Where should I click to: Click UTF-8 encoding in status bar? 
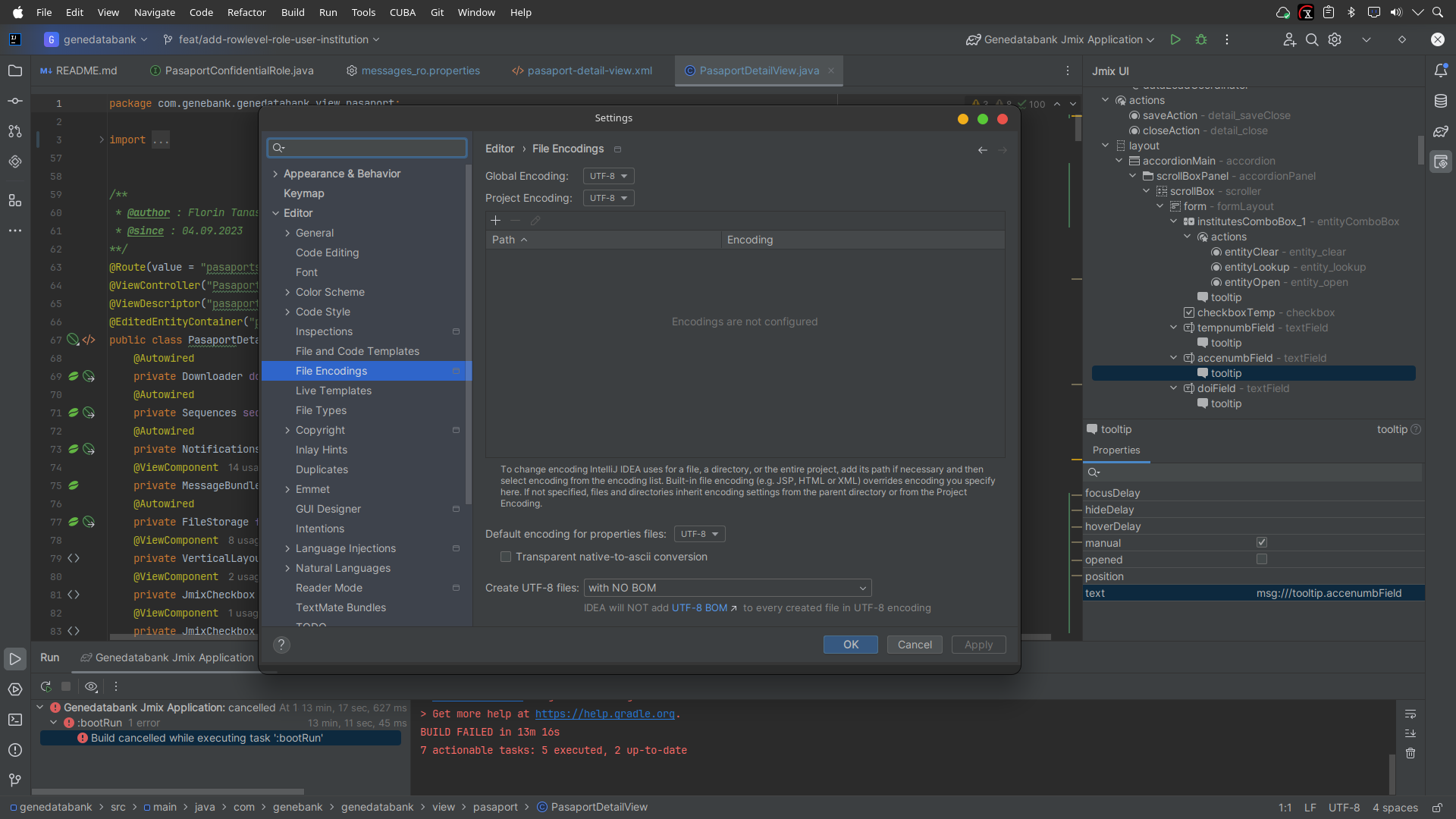[x=1344, y=808]
